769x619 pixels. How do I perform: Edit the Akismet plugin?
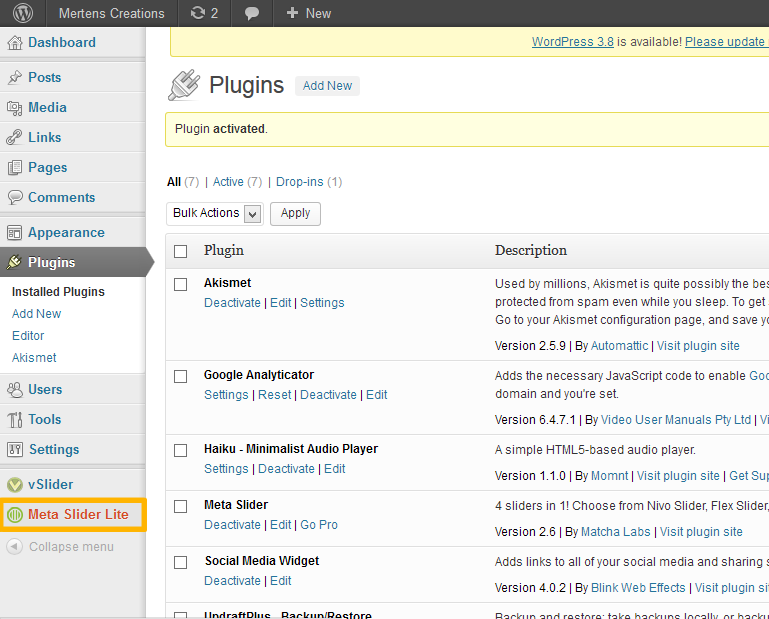[281, 303]
